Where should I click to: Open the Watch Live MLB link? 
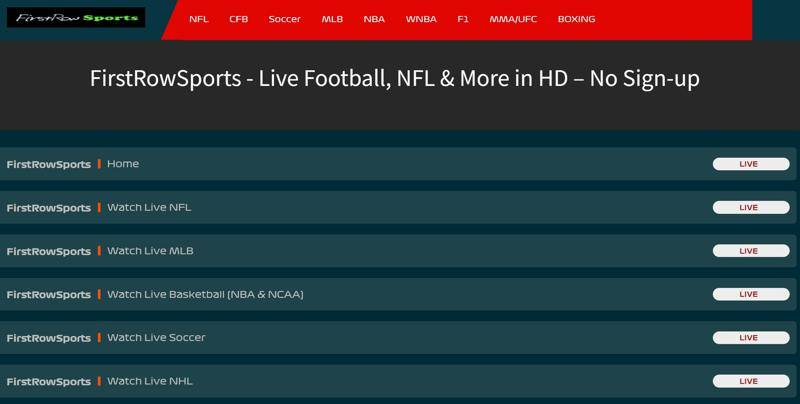pyautogui.click(x=150, y=250)
